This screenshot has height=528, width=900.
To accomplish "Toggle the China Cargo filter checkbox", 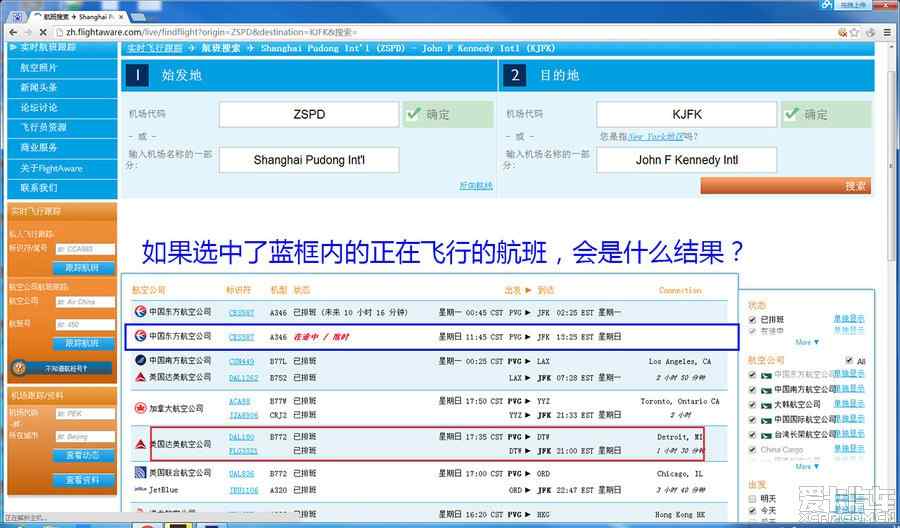I will (752, 449).
